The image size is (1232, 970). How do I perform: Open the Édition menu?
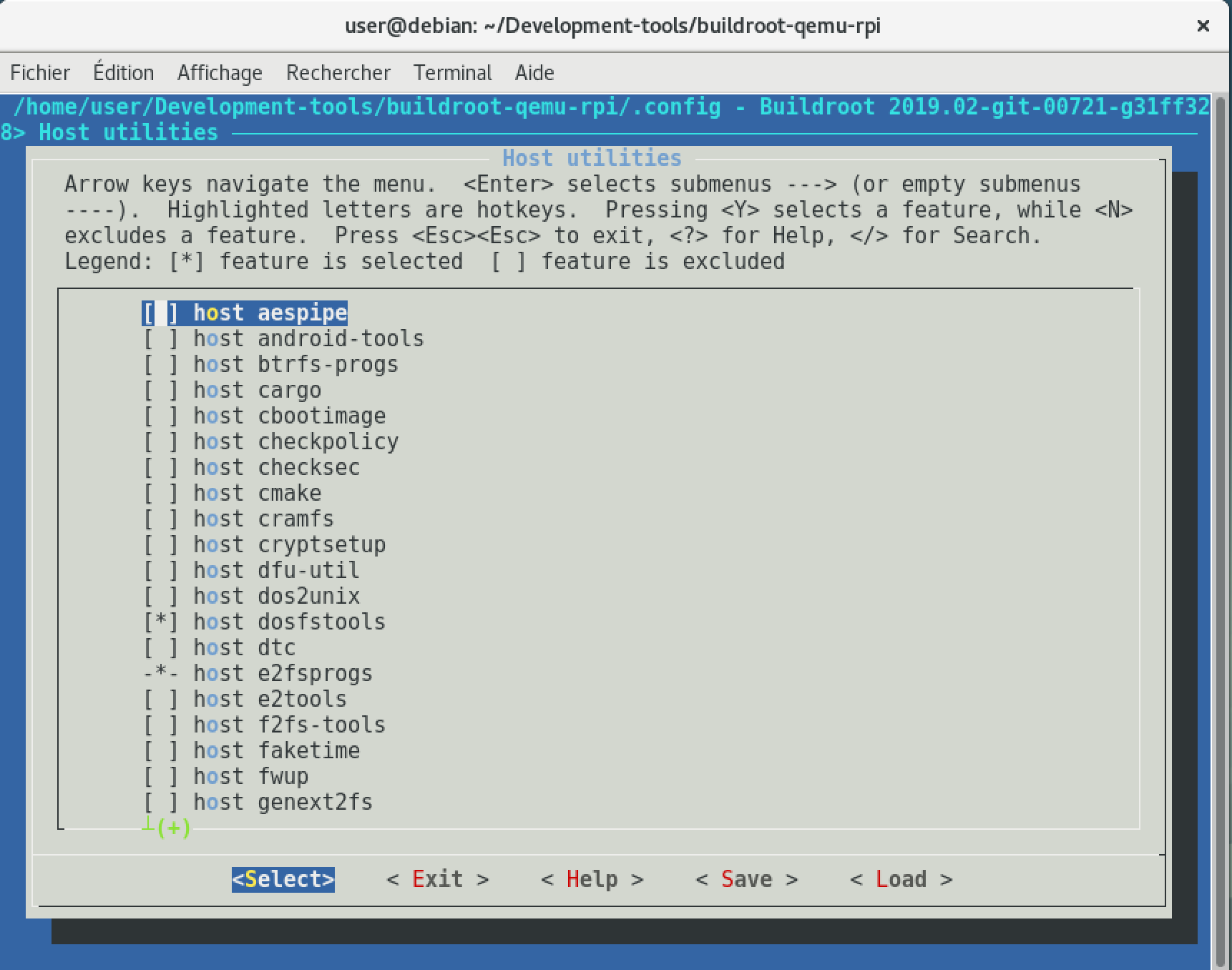[x=124, y=73]
